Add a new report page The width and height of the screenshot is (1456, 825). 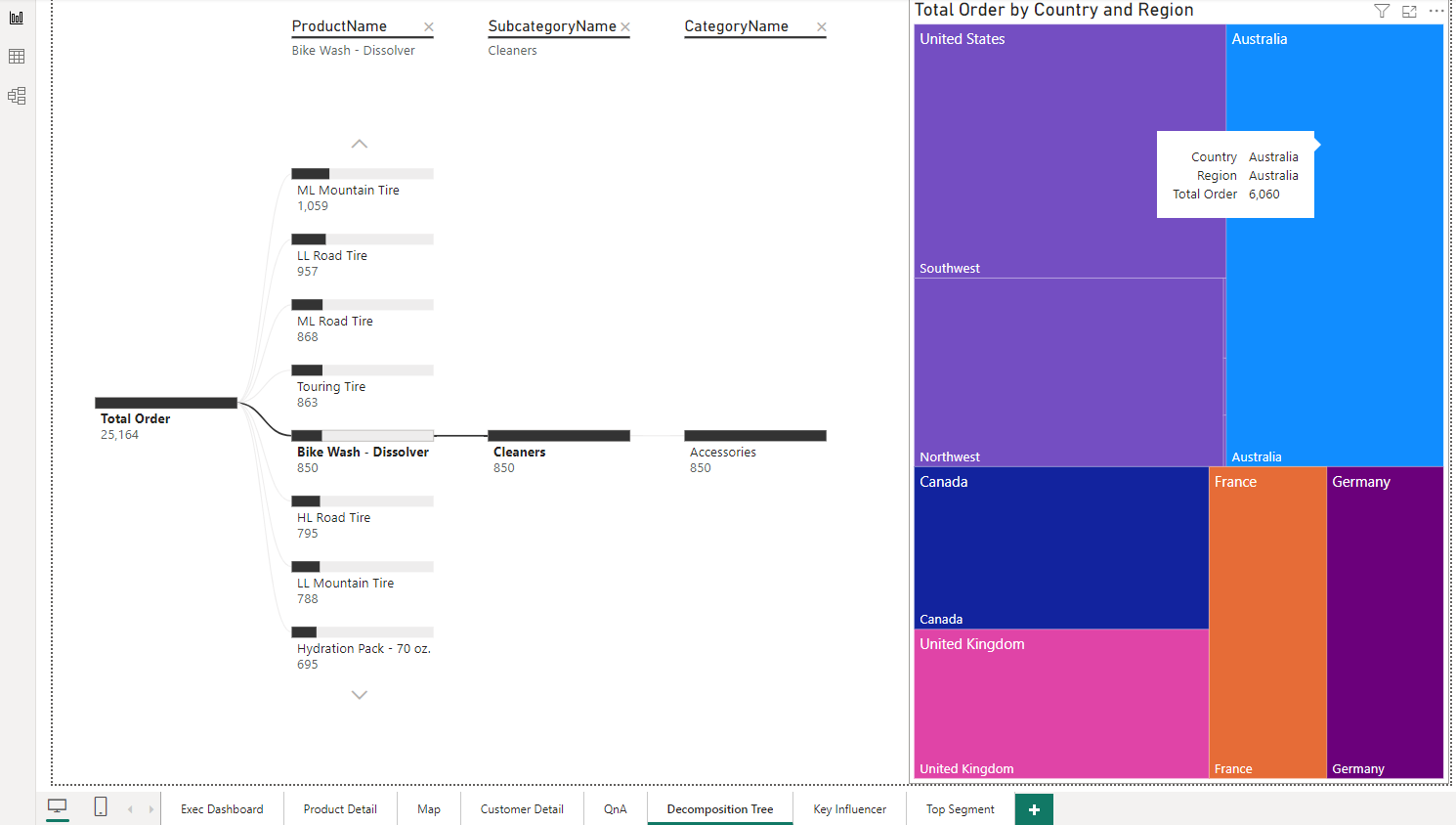click(1034, 809)
